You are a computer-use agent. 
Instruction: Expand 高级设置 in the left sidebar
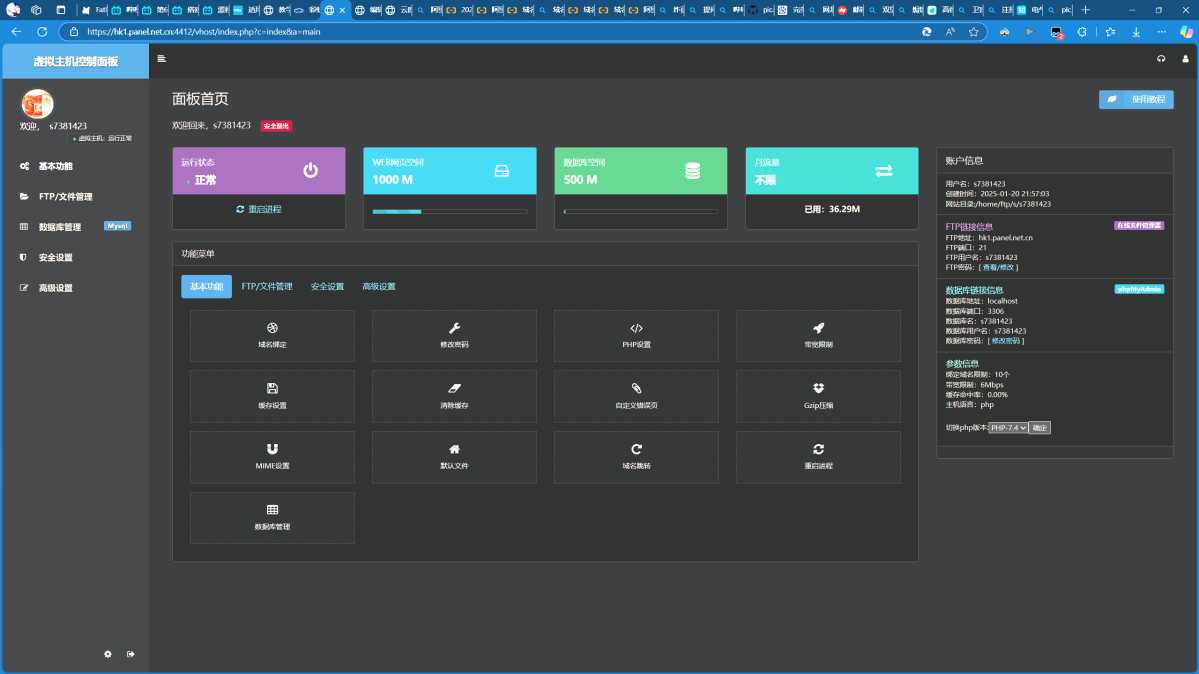56,288
